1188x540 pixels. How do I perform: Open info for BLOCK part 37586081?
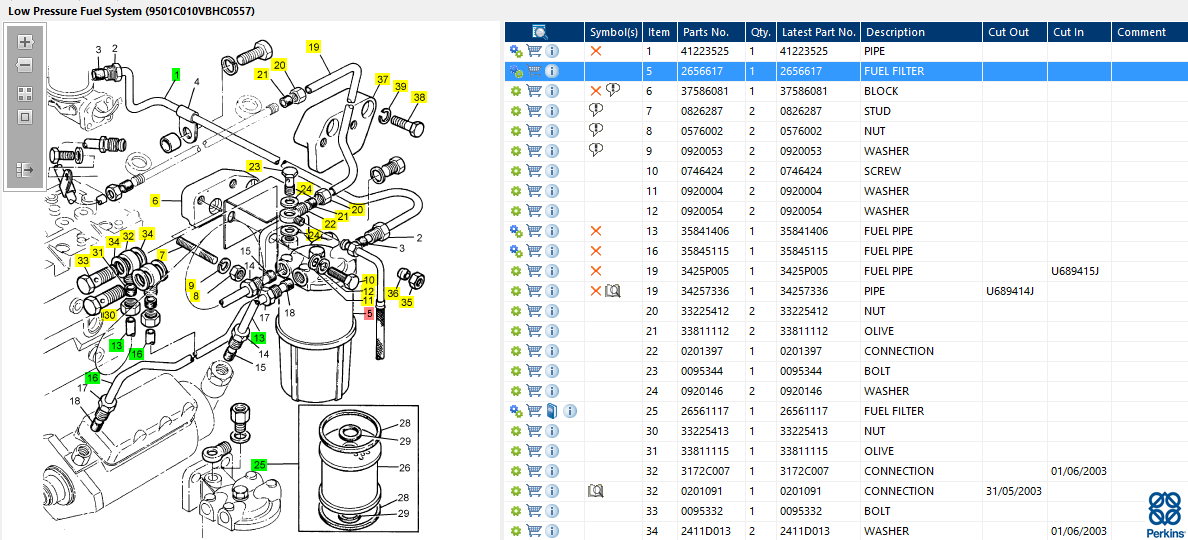click(552, 91)
